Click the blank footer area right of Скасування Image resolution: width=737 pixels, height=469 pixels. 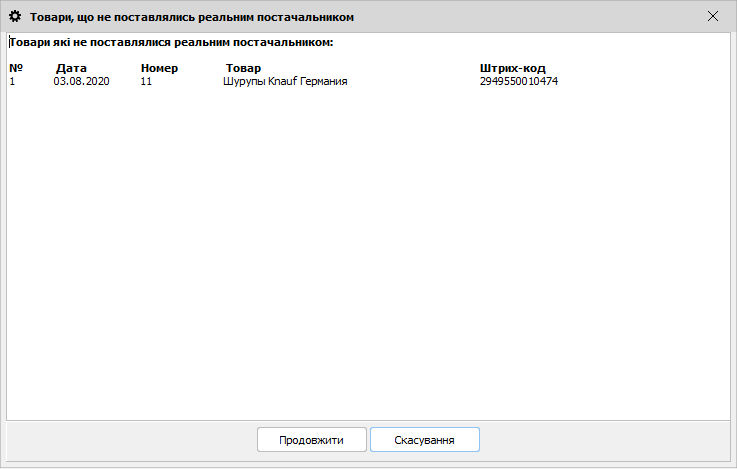600,440
